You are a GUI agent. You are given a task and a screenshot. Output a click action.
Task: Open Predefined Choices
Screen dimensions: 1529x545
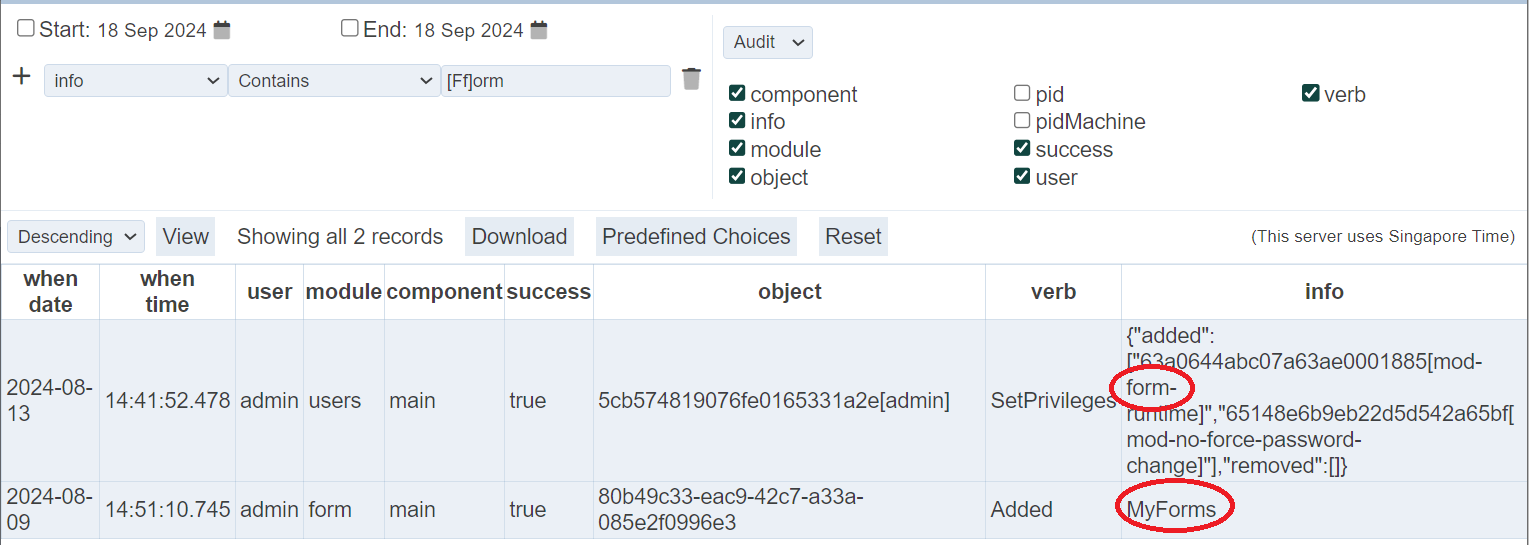click(x=696, y=237)
